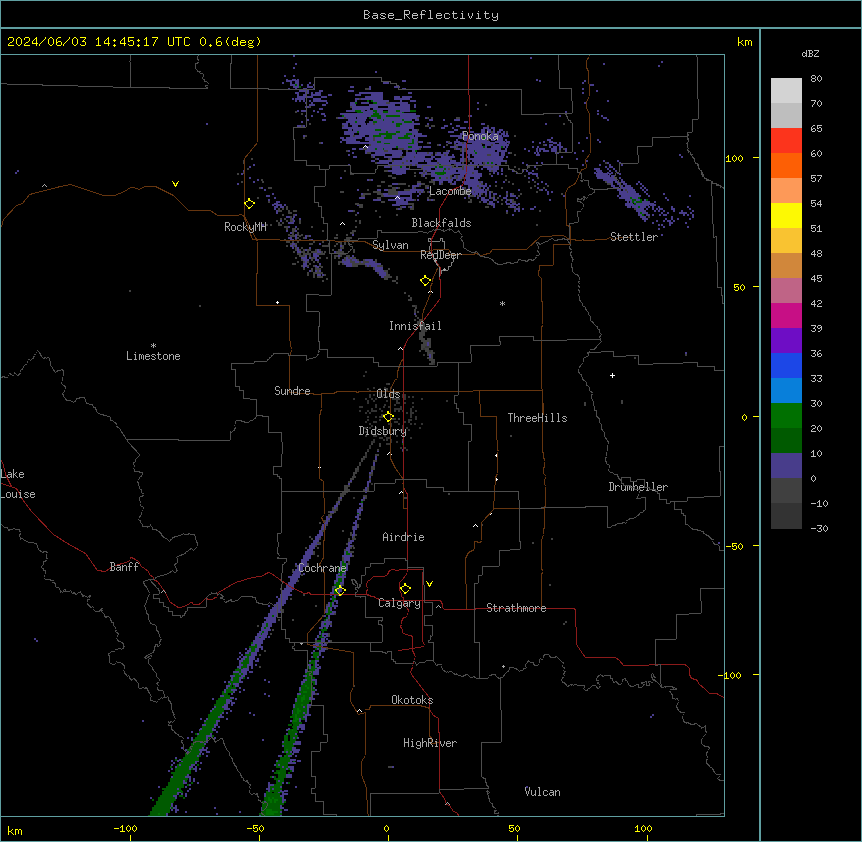Select the magenta swatch between 42 and 39 dBZ

[786, 315]
